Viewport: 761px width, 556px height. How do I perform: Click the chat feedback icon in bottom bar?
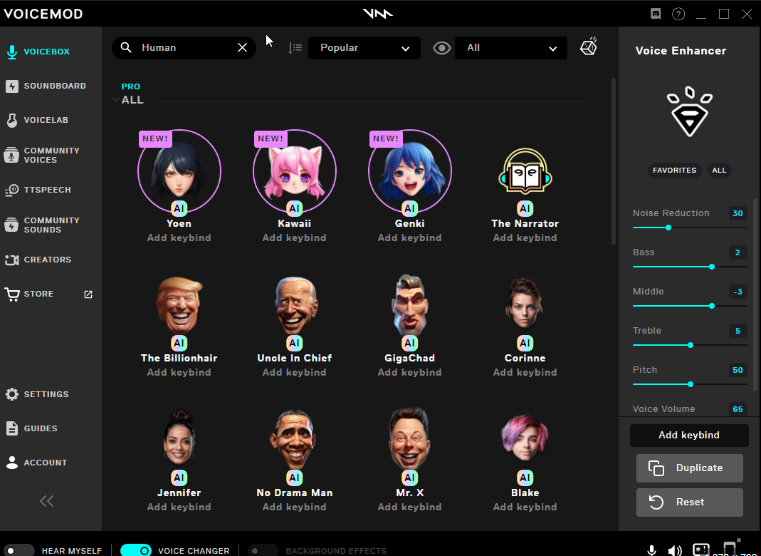coord(701,549)
